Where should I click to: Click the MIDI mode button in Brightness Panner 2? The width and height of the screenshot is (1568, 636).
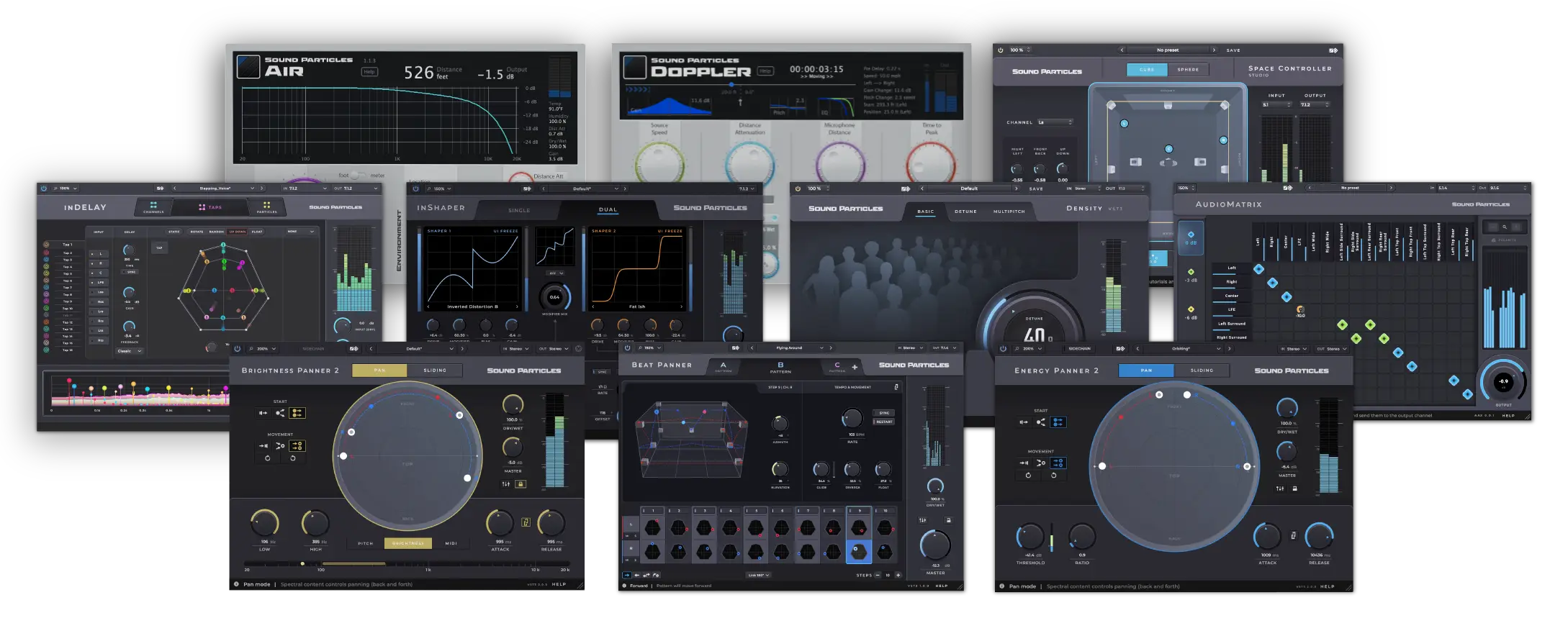451,543
